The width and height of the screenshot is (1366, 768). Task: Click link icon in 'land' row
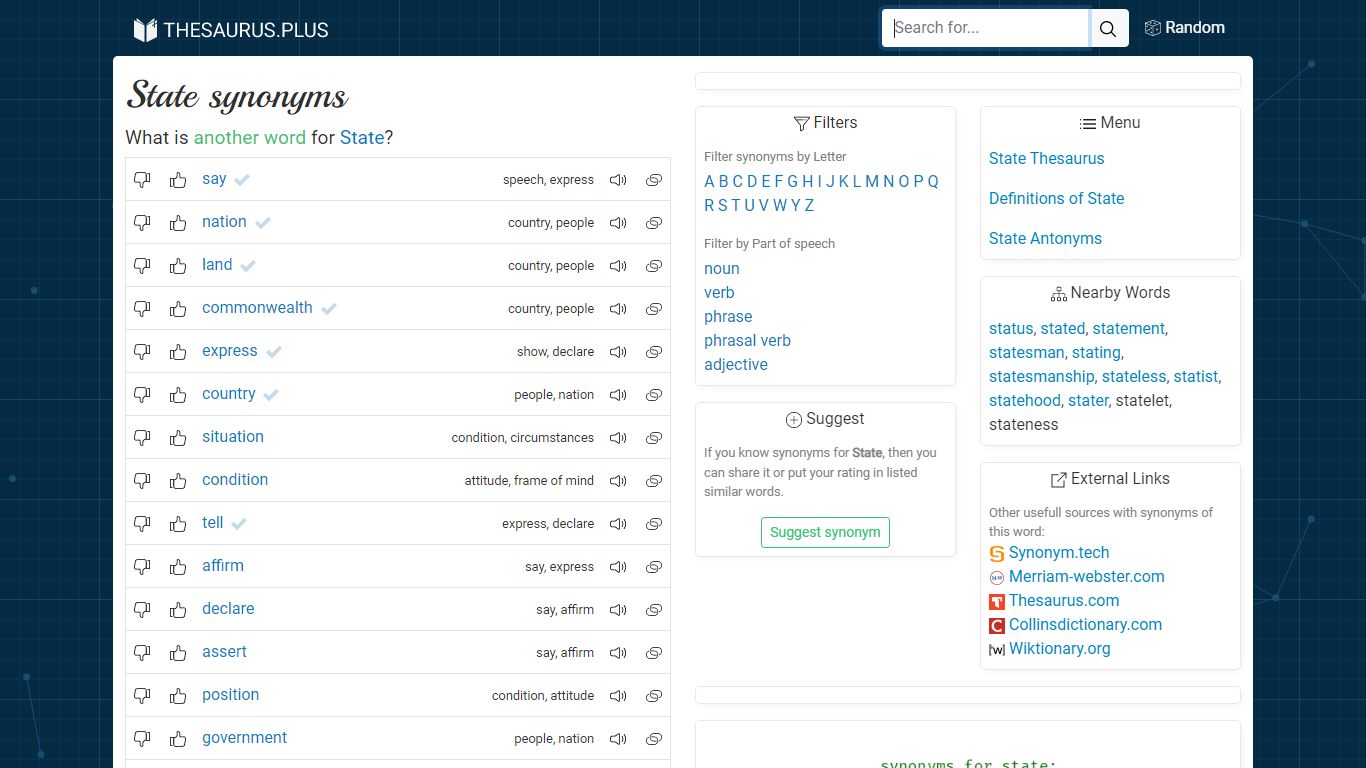pos(654,266)
